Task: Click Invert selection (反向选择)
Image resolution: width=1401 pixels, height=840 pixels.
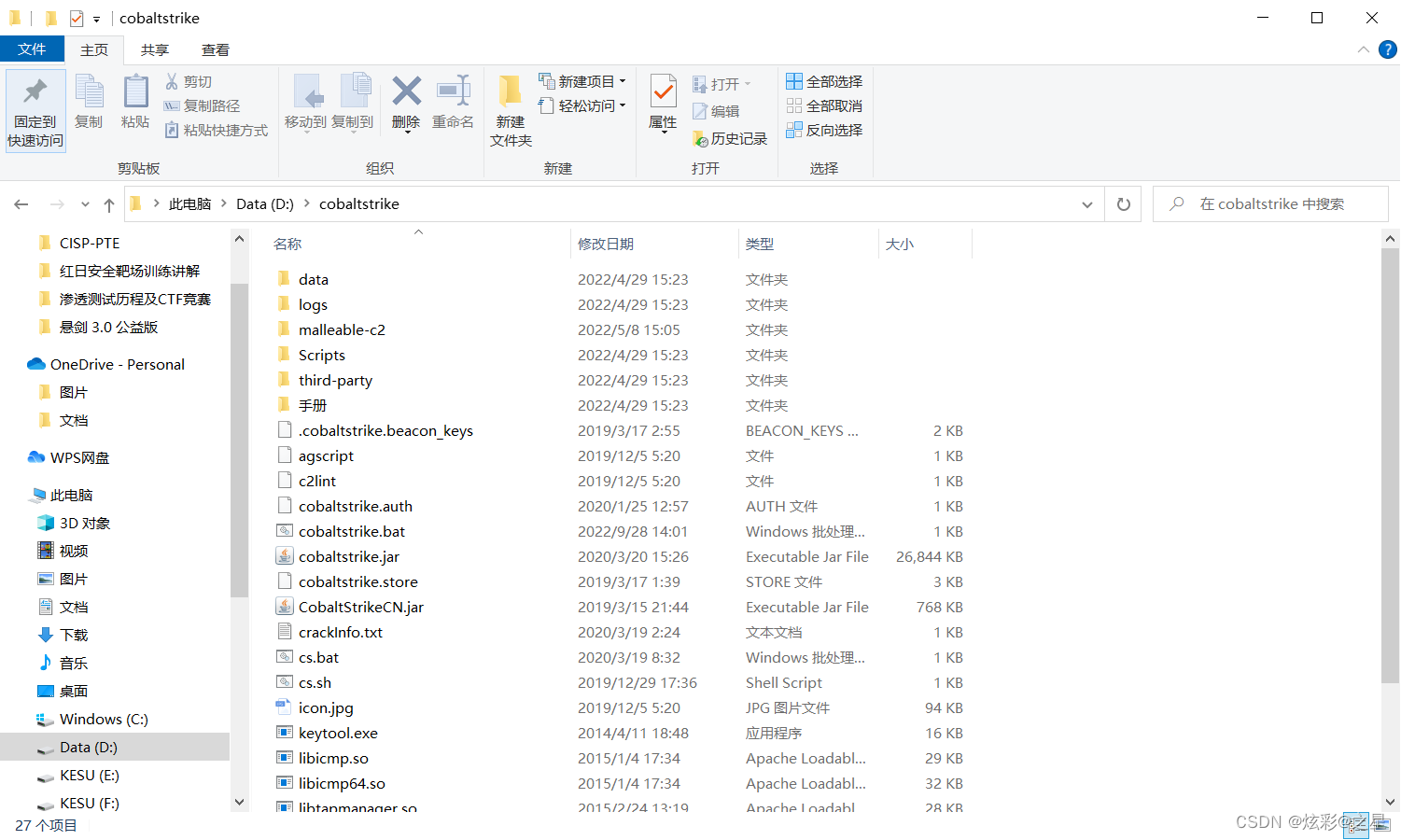Action: pos(824,131)
